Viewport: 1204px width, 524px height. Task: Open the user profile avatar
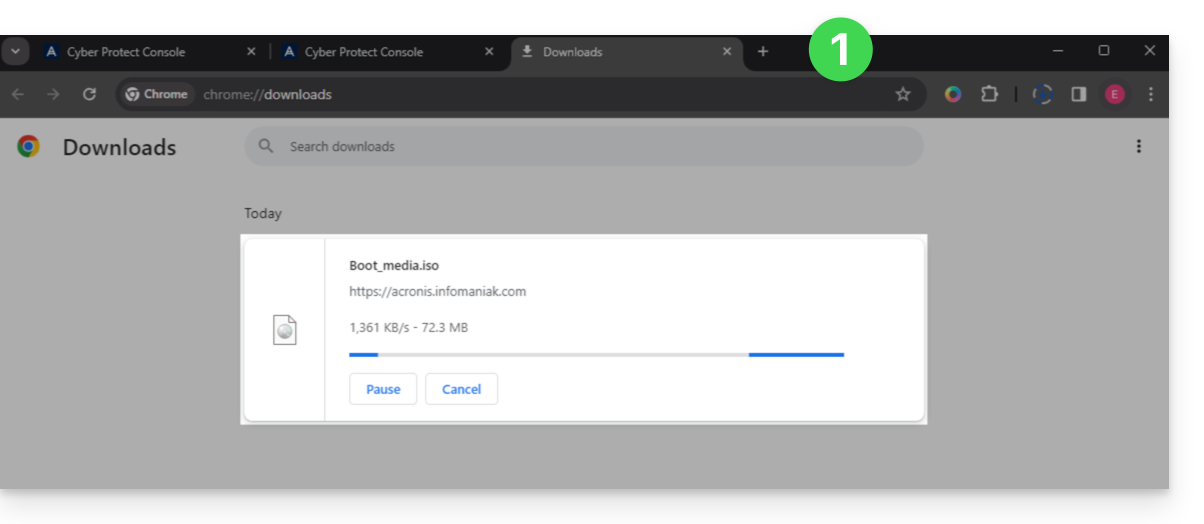[x=1114, y=94]
